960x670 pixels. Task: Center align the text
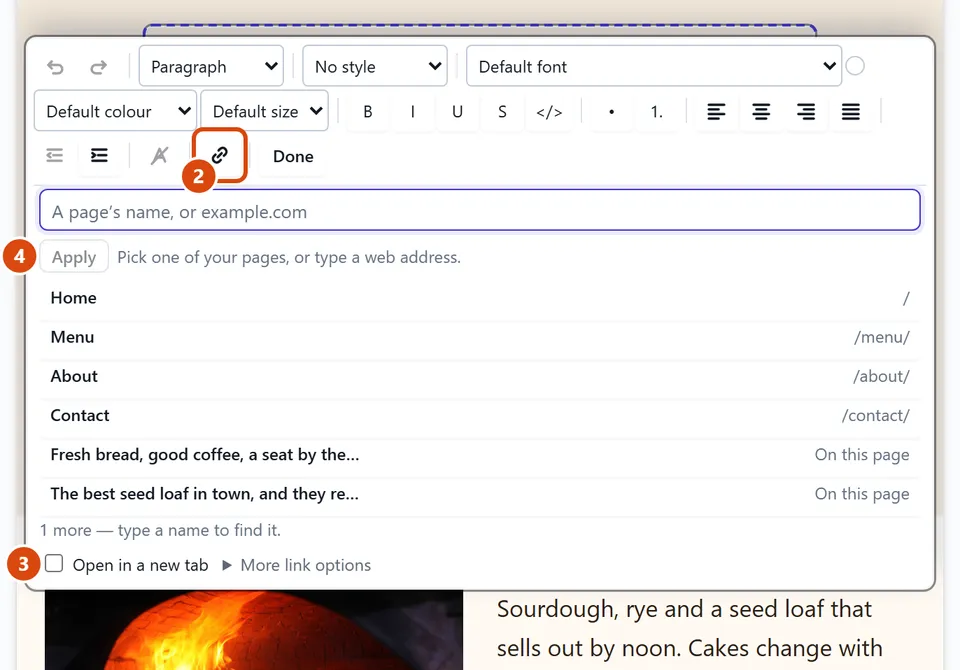tap(761, 111)
